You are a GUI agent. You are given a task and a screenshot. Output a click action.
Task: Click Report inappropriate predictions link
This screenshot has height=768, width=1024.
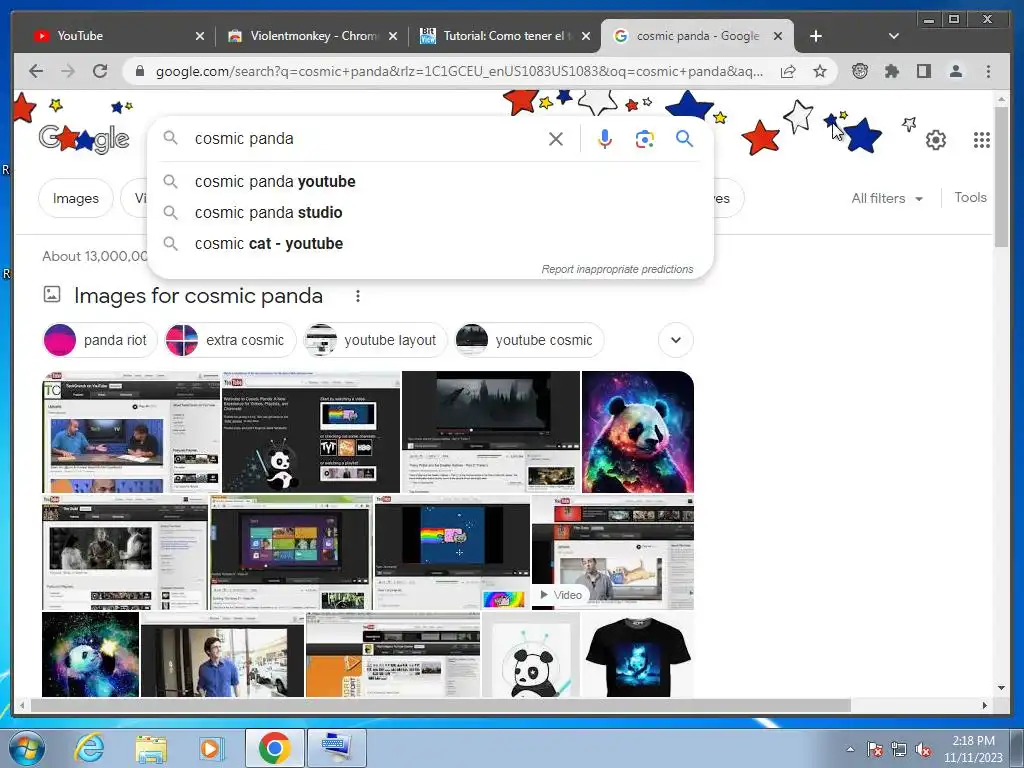coord(617,269)
